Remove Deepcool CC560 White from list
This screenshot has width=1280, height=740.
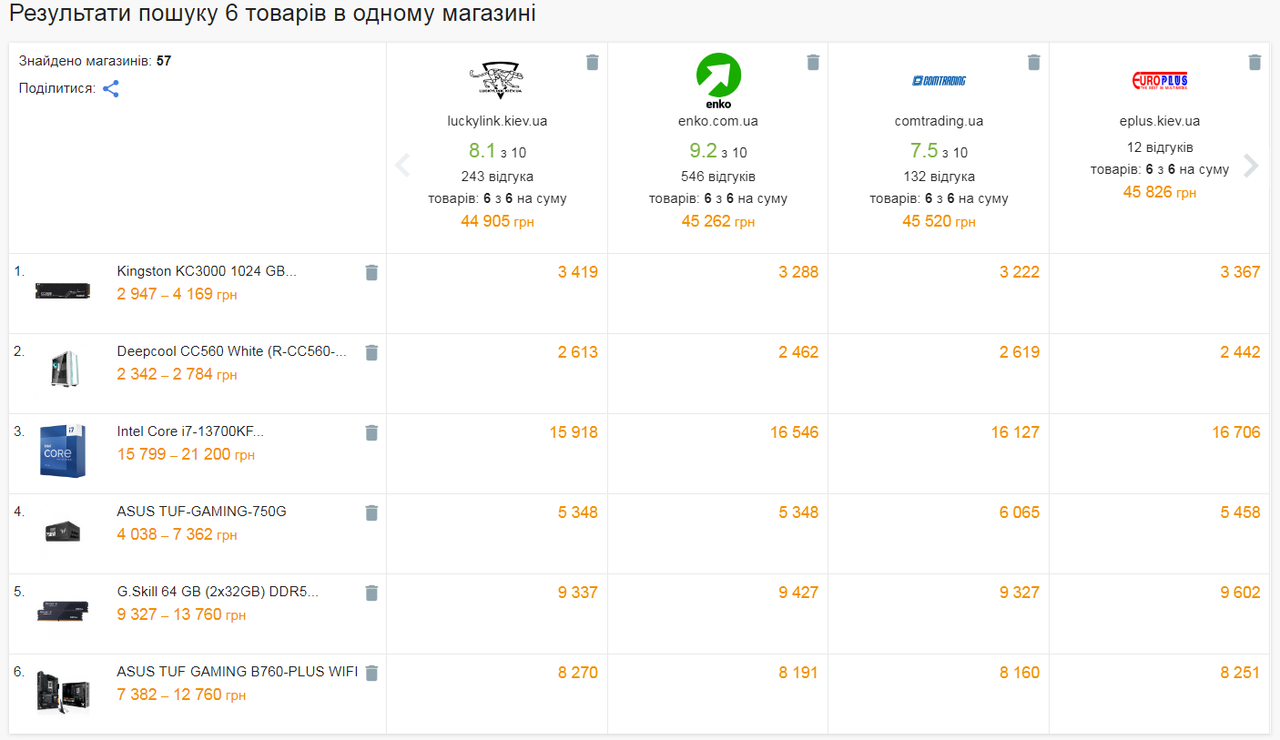coord(371,352)
